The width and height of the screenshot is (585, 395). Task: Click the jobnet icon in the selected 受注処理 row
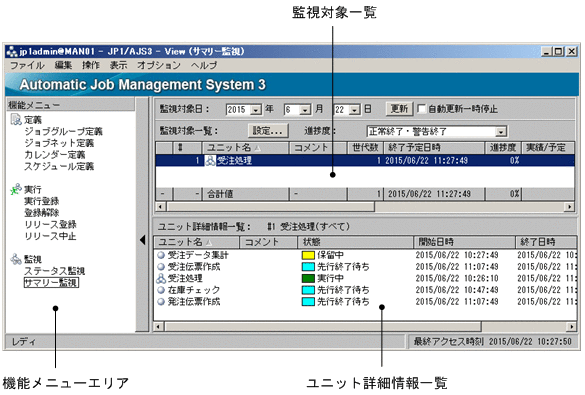[x=210, y=160]
